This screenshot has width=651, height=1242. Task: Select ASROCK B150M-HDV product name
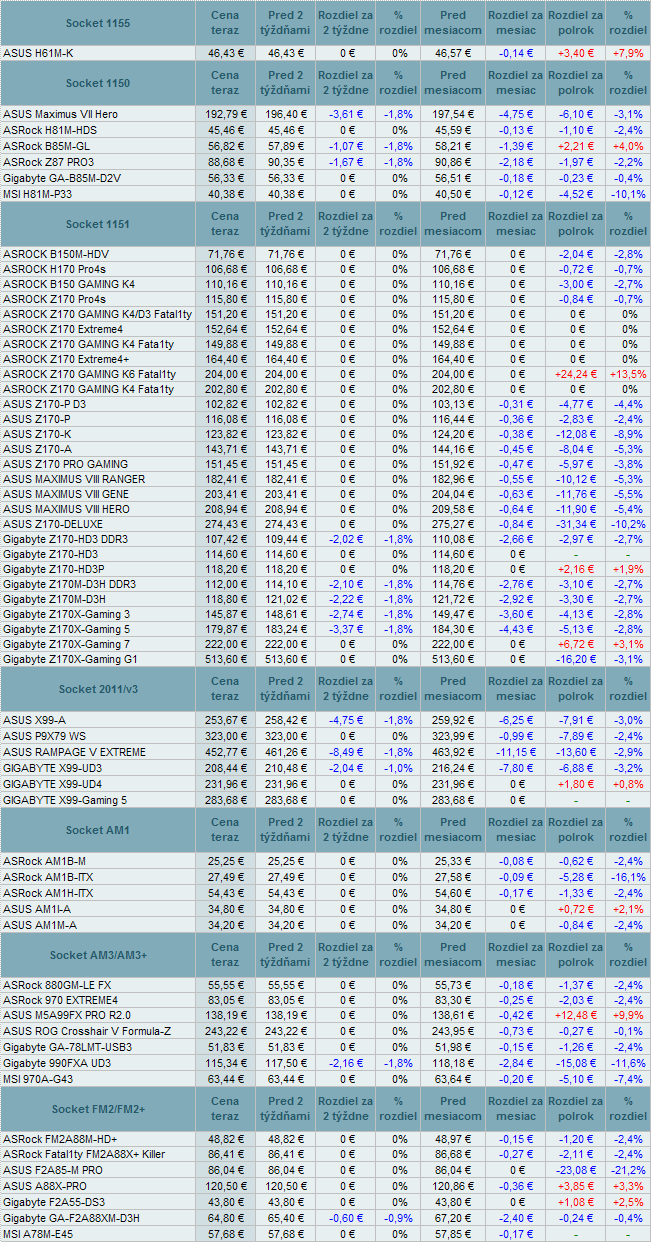pos(56,254)
